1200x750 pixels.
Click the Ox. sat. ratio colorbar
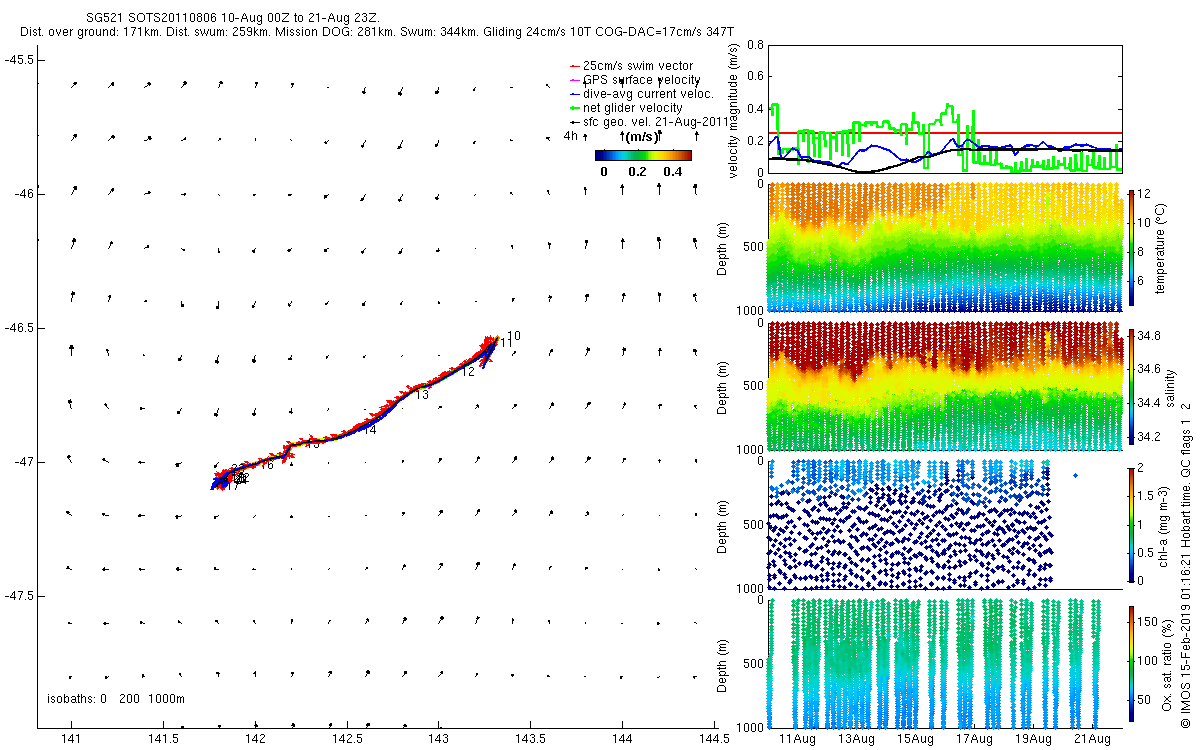coord(1132,660)
